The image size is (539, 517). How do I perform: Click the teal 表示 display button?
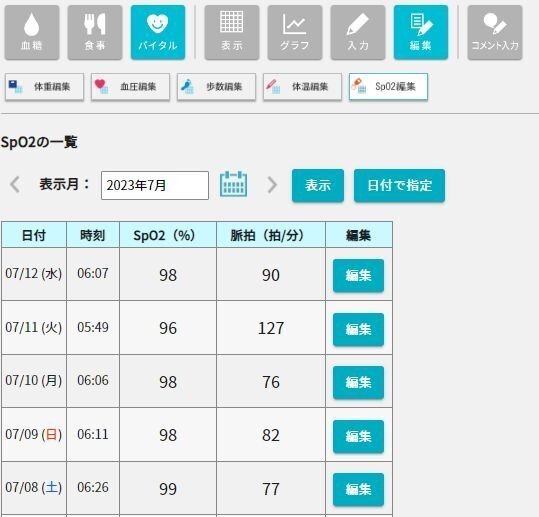318,185
